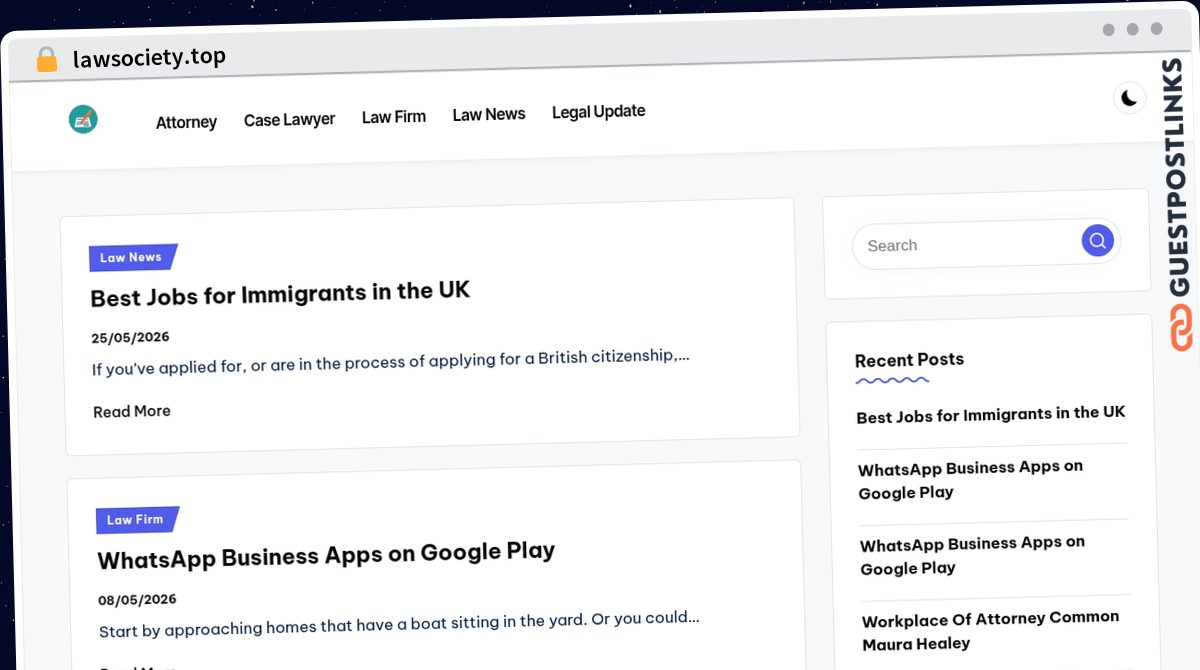The height and width of the screenshot is (670, 1200).
Task: Open the Legal Update menu item
Action: [x=598, y=112]
